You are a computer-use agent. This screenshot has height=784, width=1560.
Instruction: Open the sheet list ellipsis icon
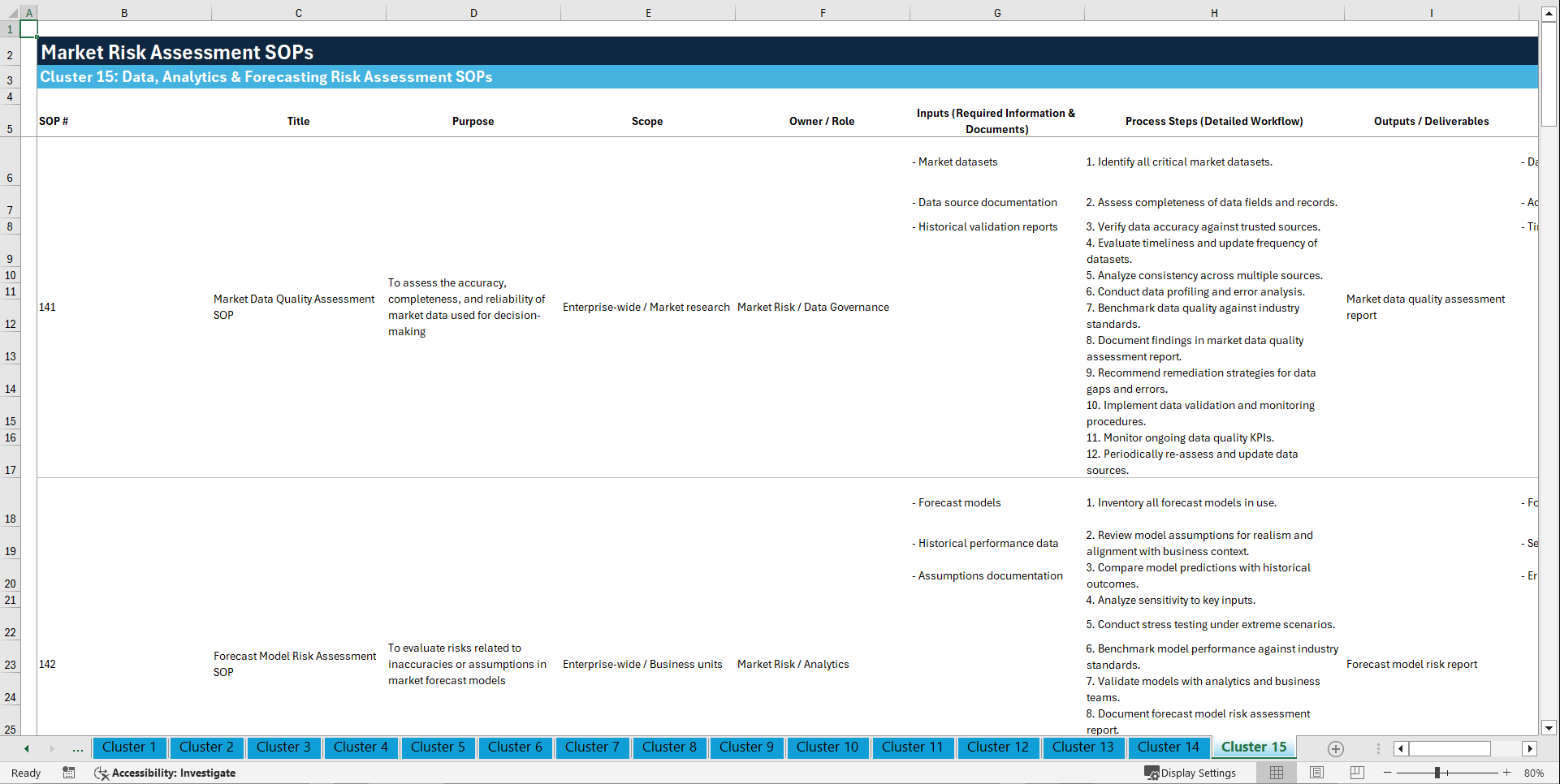[x=77, y=748]
